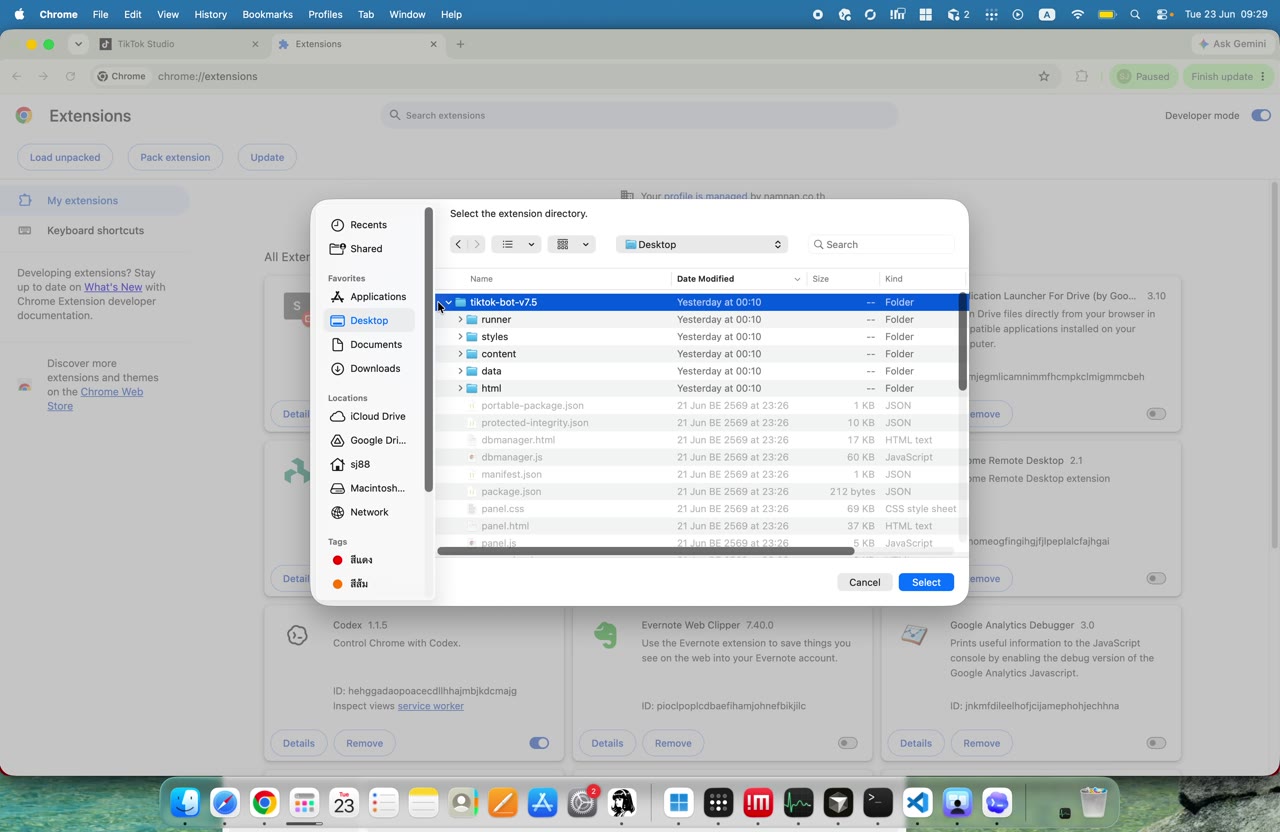Click Search extensions field

[639, 115]
